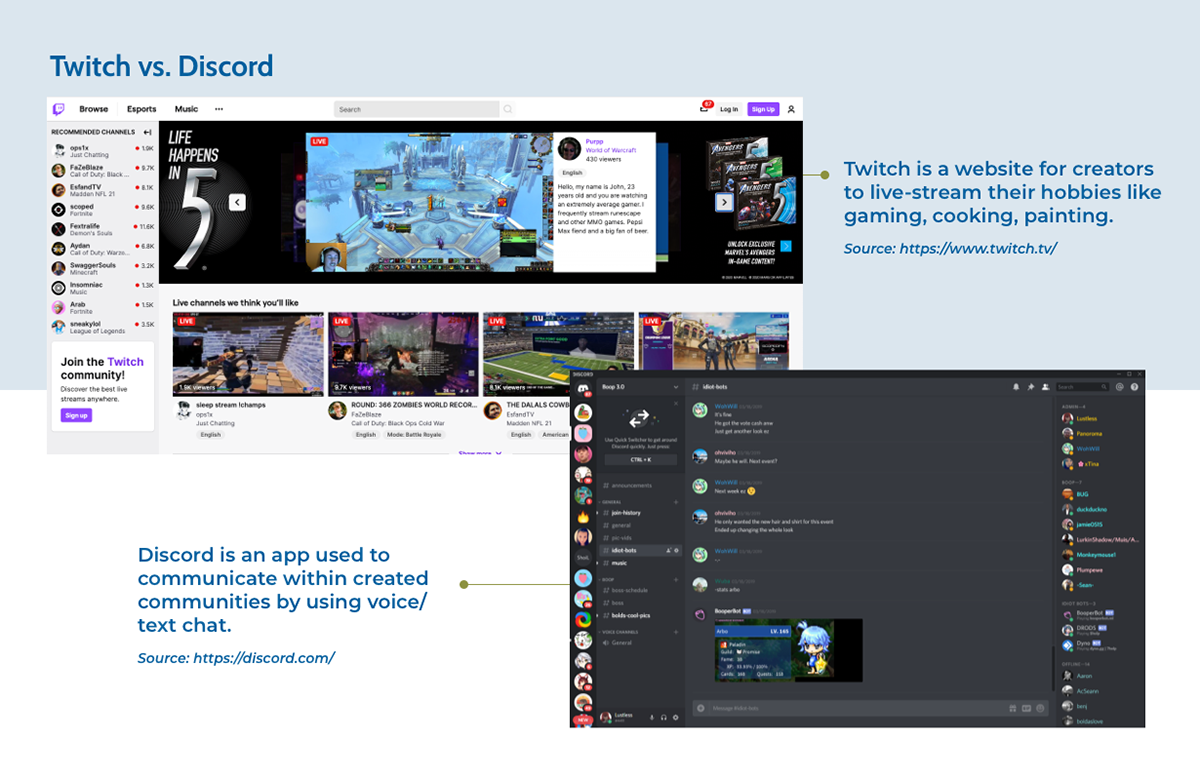
Task: Open Discord mentions inbox icon
Action: [1119, 387]
